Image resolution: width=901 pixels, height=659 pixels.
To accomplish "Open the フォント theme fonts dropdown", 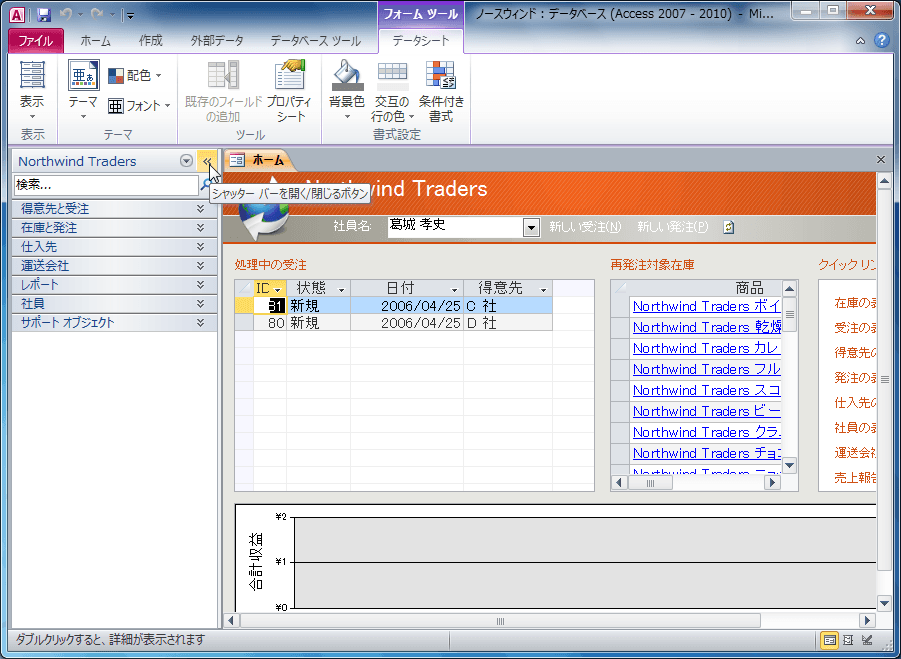I will (x=140, y=106).
